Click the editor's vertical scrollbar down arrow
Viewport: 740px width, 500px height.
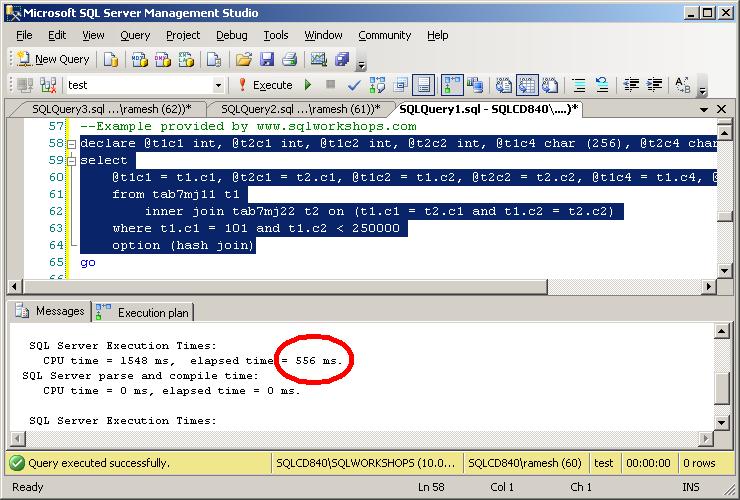724,270
